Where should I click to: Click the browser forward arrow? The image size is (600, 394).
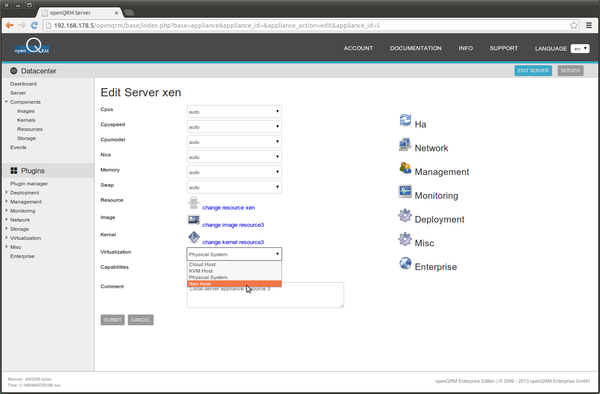coord(22,25)
